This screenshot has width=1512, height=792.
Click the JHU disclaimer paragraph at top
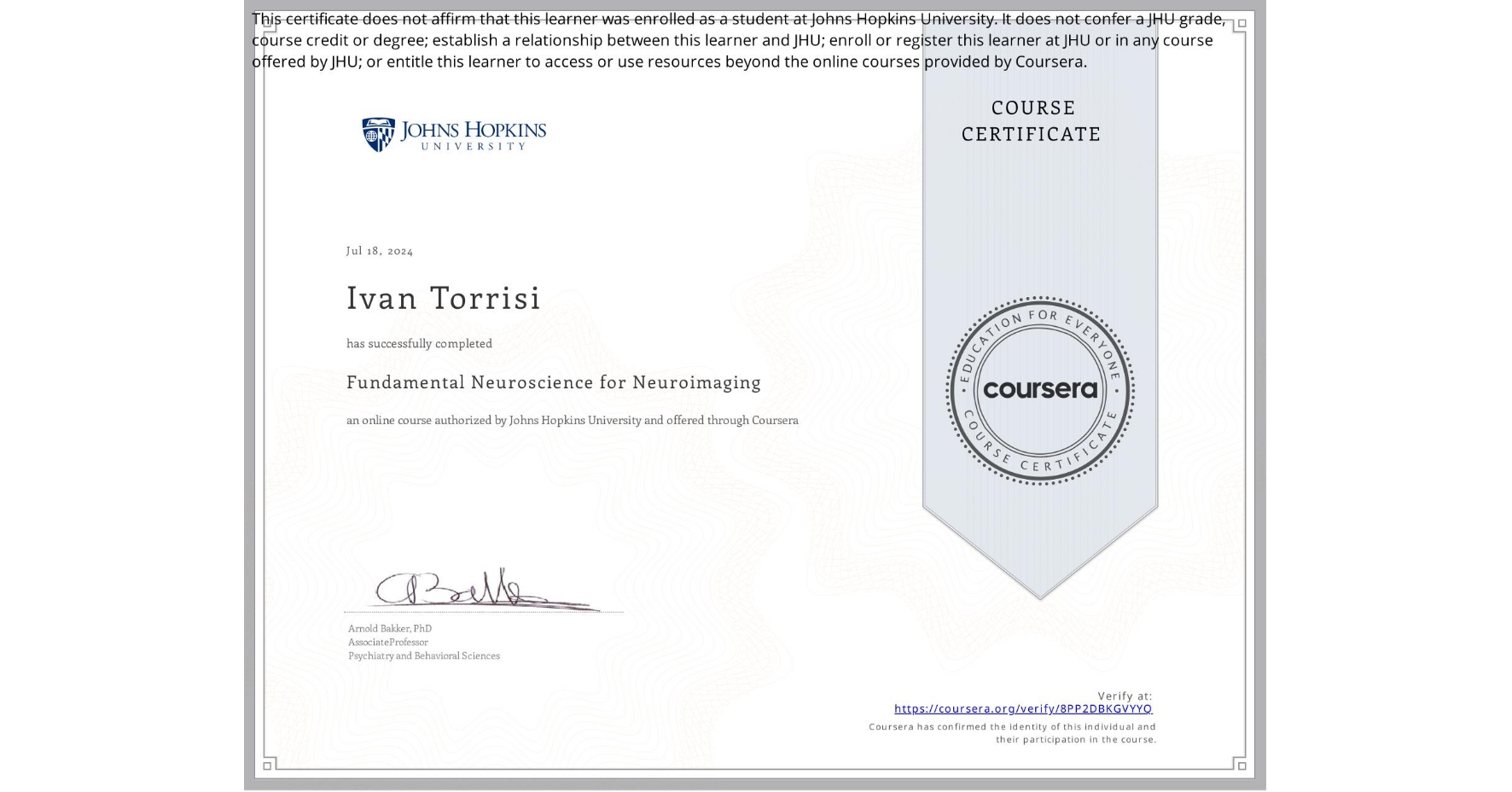(739, 40)
